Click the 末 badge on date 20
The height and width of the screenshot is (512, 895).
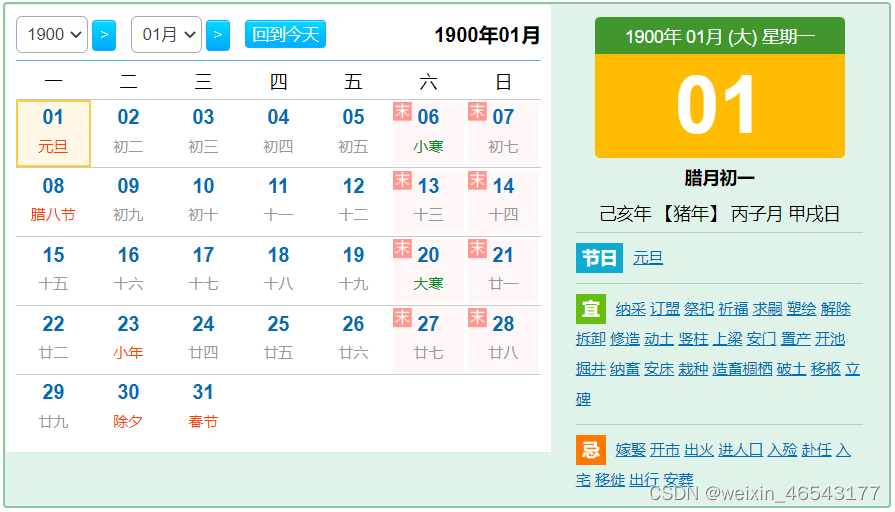click(402, 249)
